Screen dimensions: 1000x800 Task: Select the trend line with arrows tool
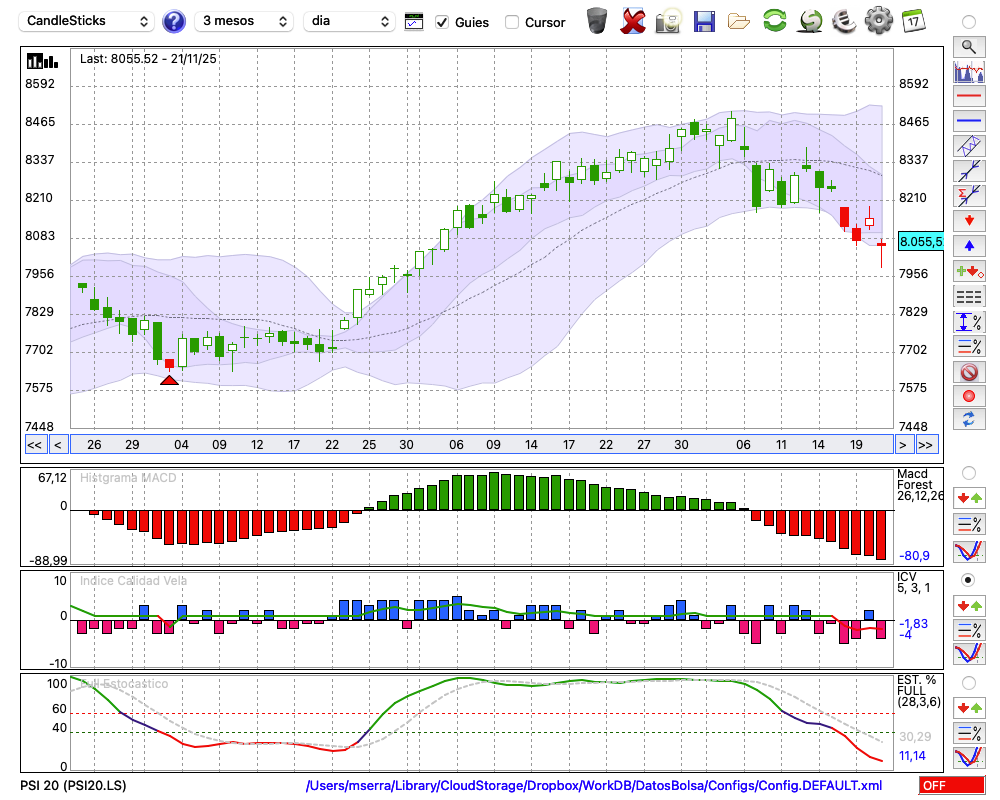969,171
